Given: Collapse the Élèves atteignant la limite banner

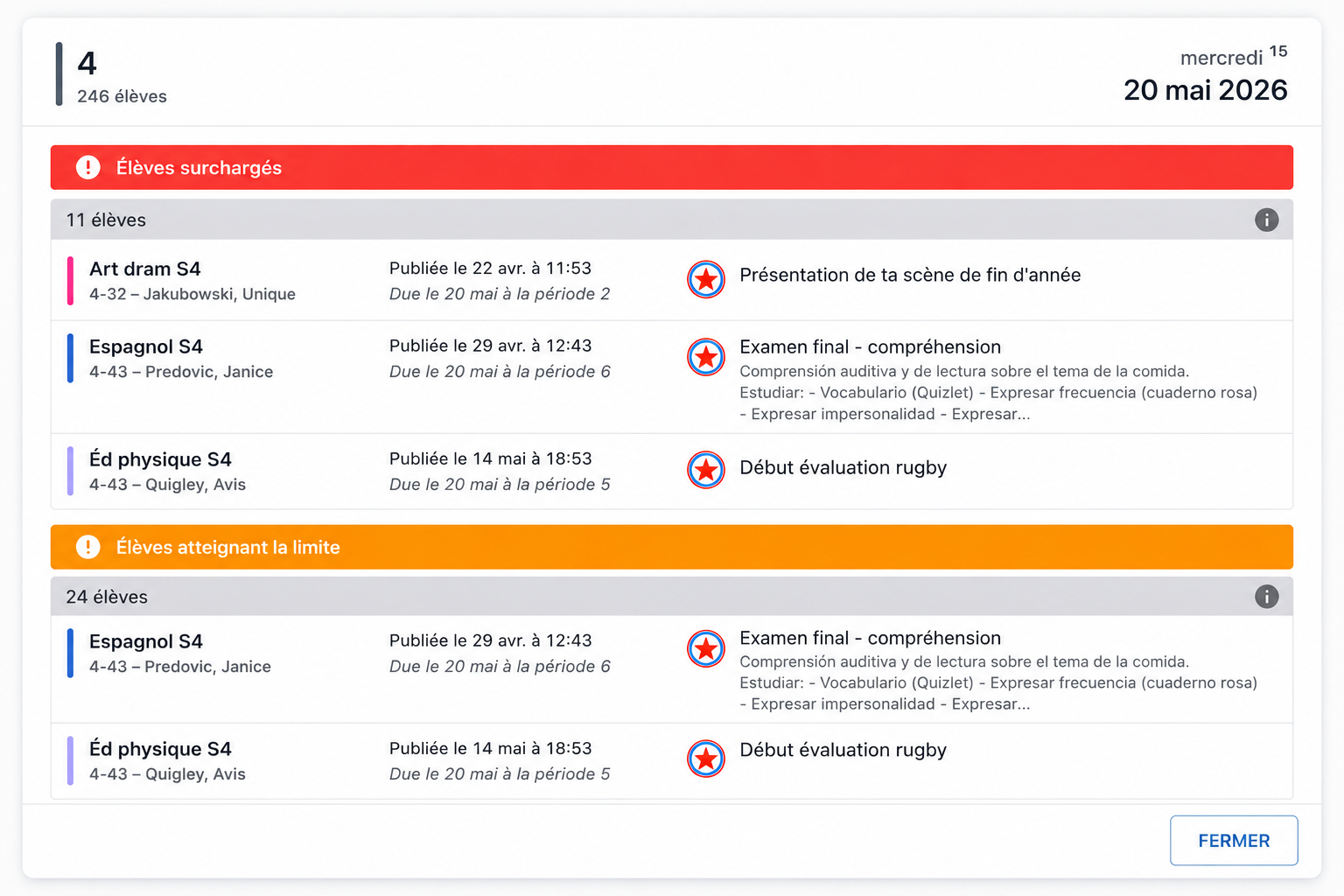Looking at the screenshot, I should tap(672, 547).
